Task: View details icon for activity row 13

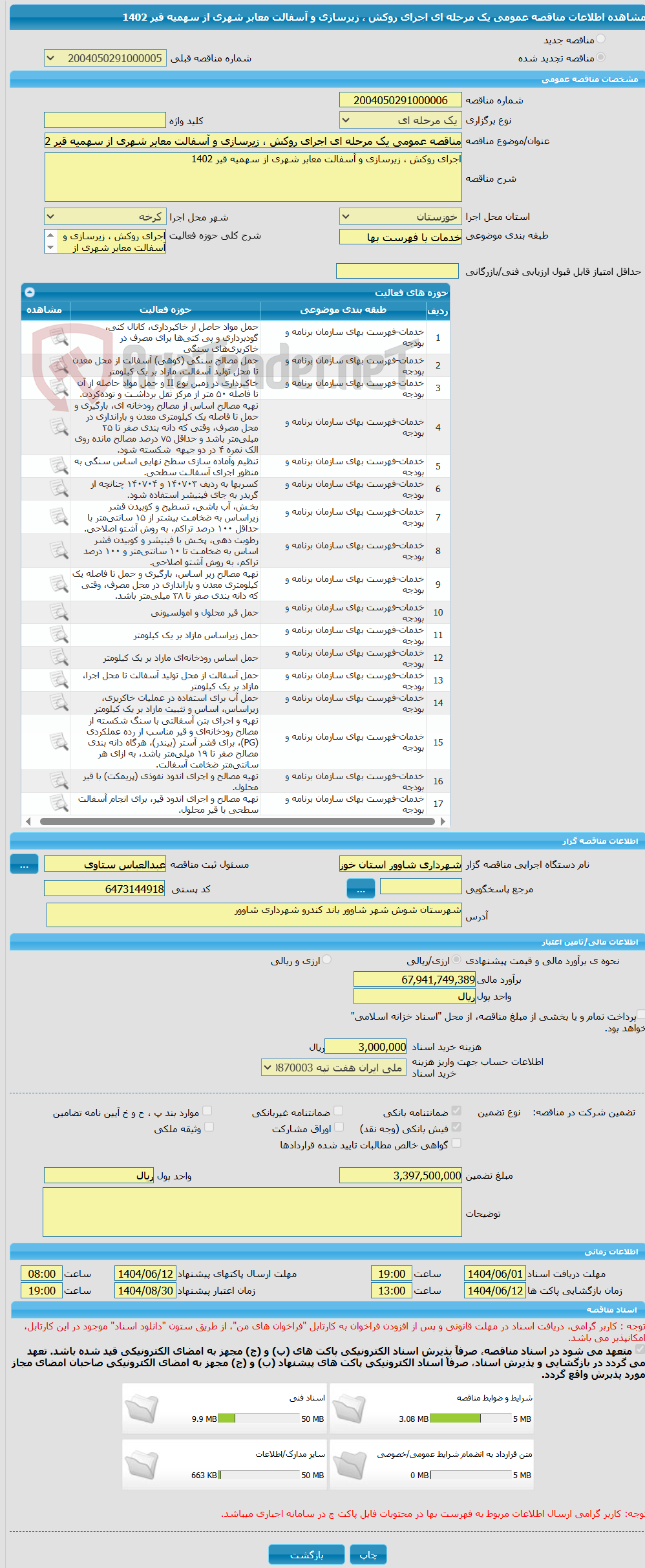Action: pyautogui.click(x=59, y=680)
